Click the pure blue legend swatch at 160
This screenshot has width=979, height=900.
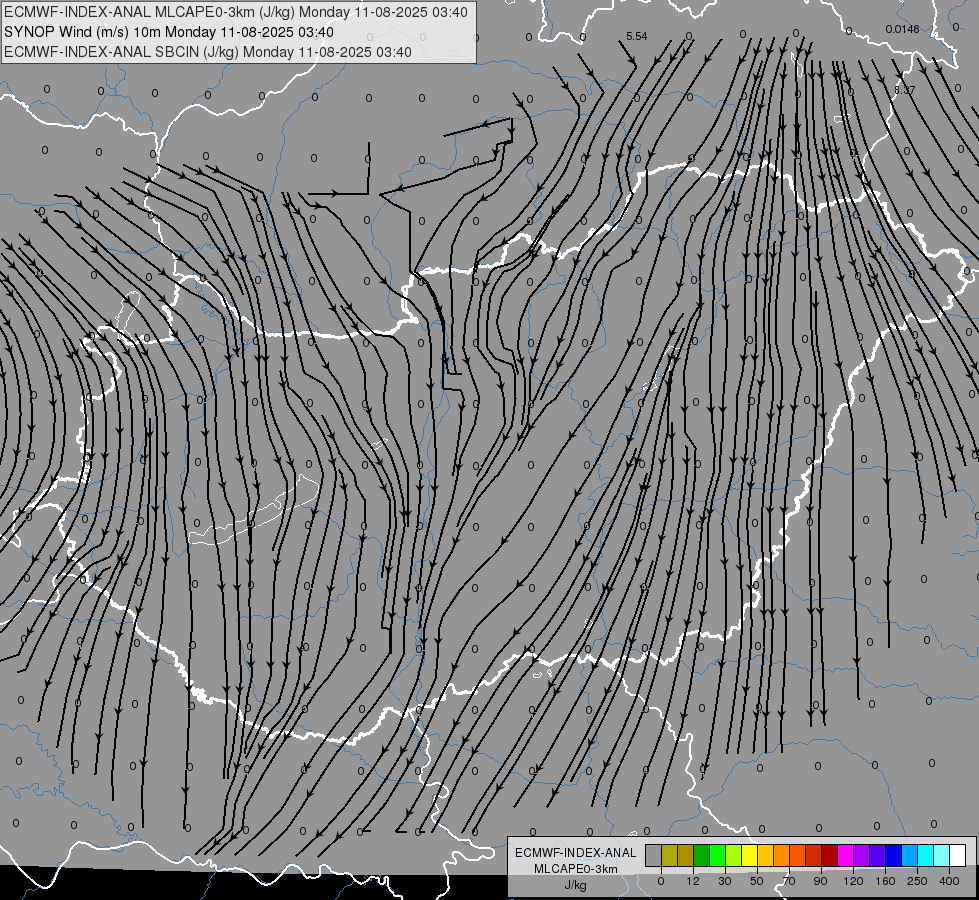(892, 855)
